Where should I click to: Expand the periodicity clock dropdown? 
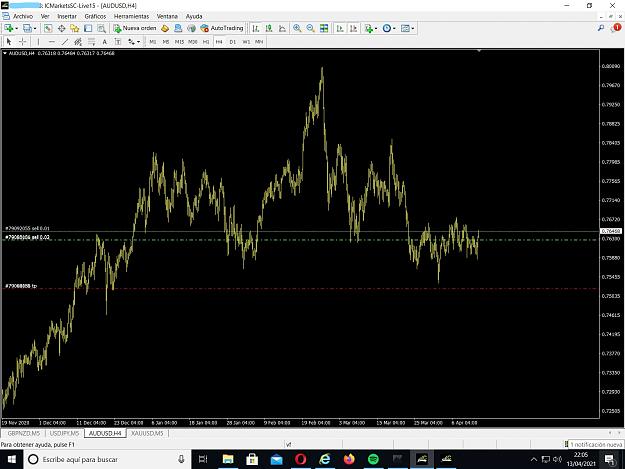(394, 29)
